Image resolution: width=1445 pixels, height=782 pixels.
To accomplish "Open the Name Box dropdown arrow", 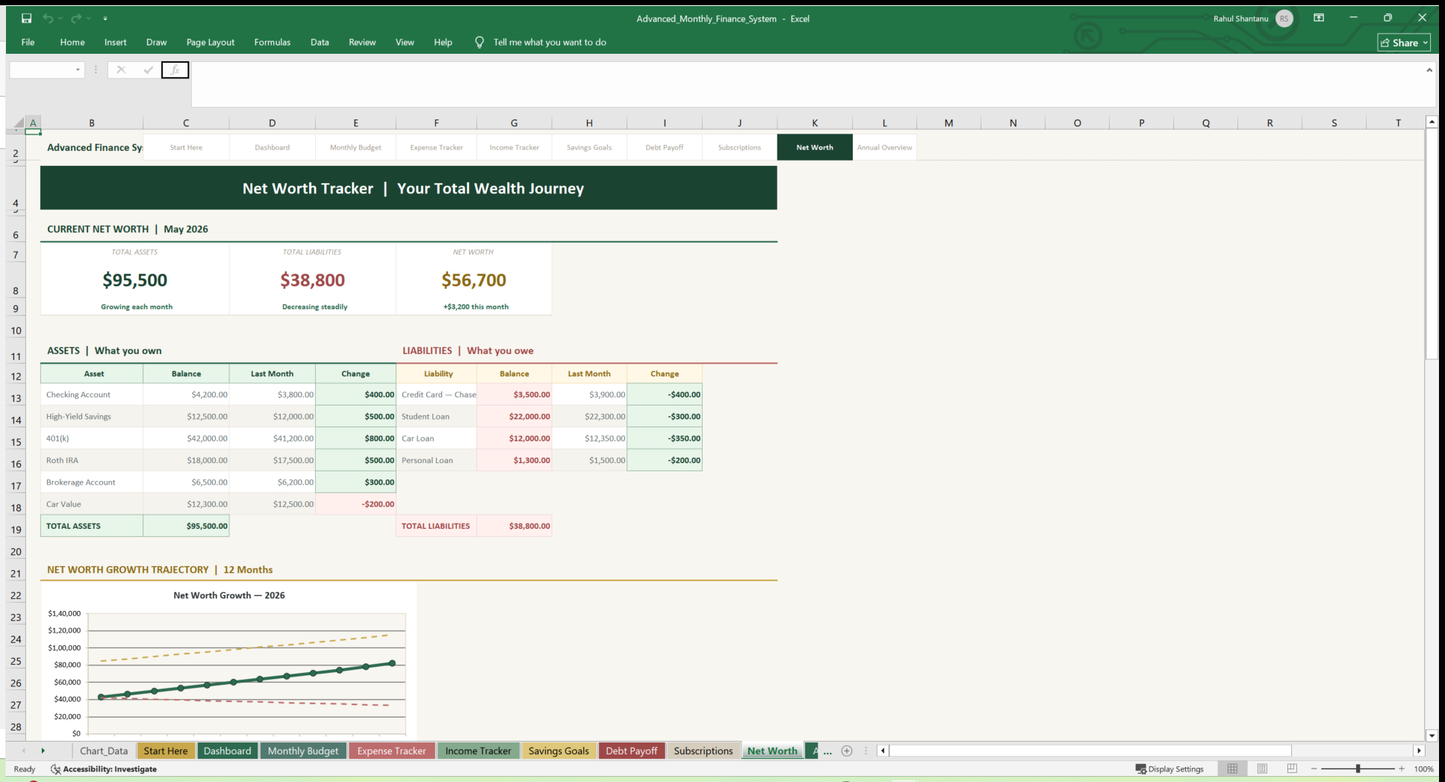I will click(78, 70).
